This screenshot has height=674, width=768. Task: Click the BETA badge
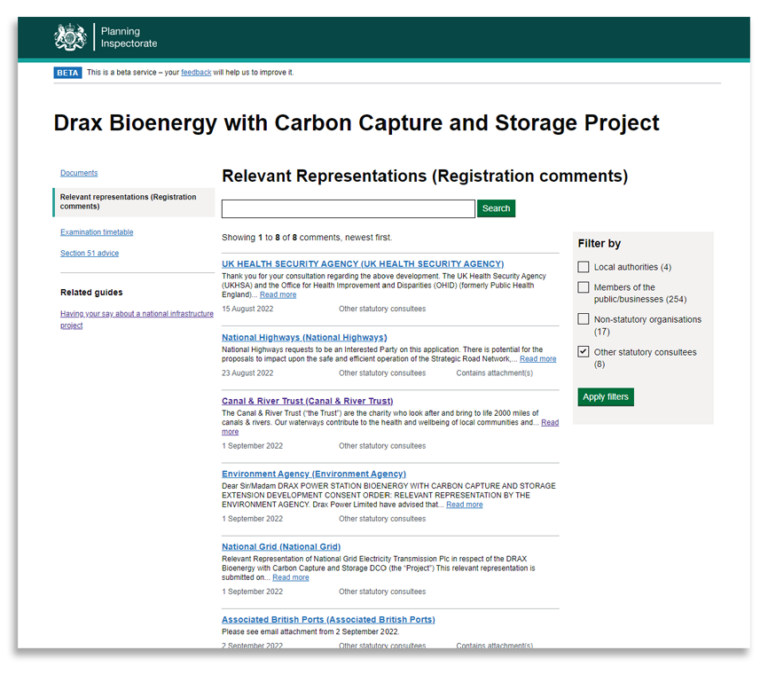[68, 72]
